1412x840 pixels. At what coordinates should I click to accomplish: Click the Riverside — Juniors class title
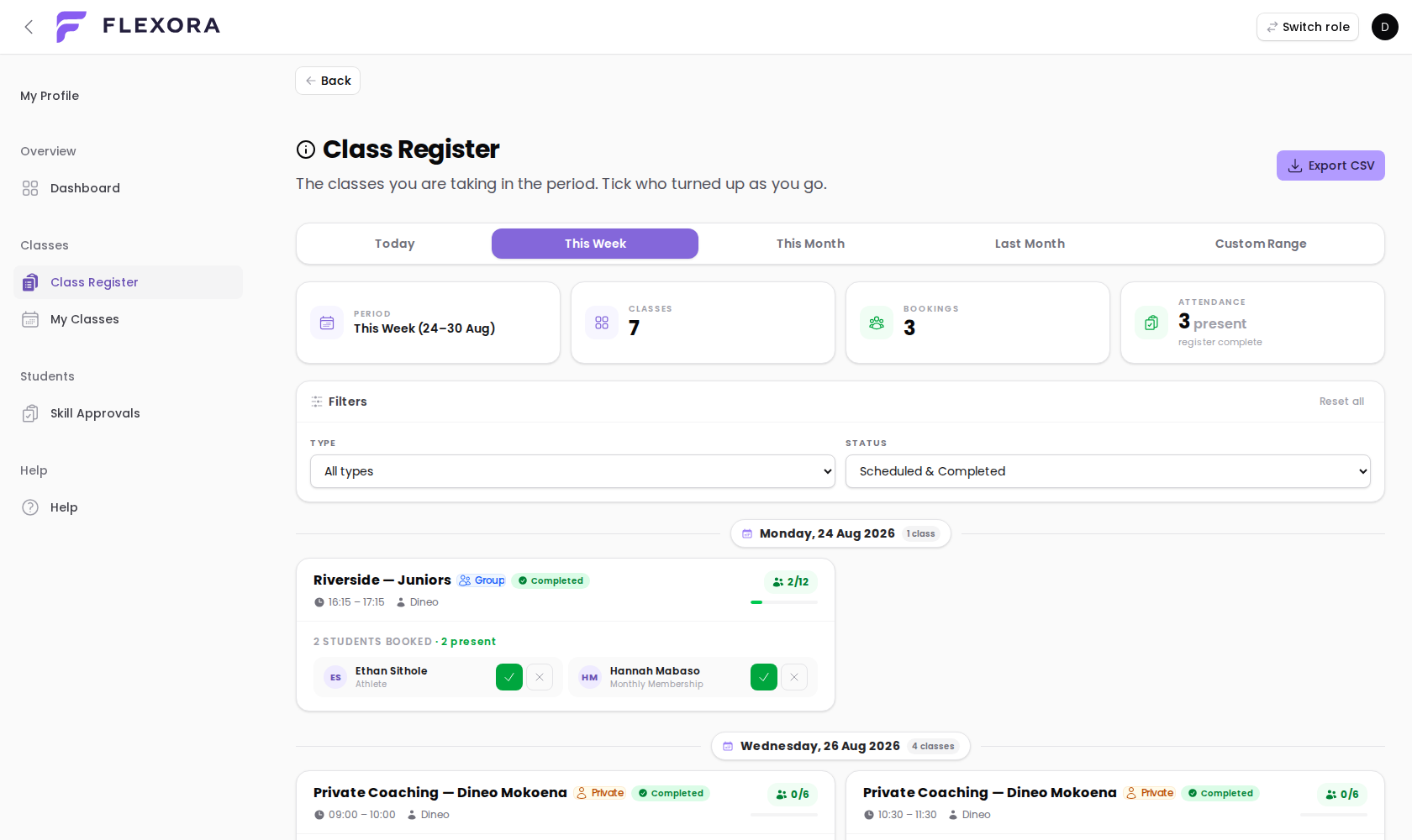pyautogui.click(x=382, y=580)
